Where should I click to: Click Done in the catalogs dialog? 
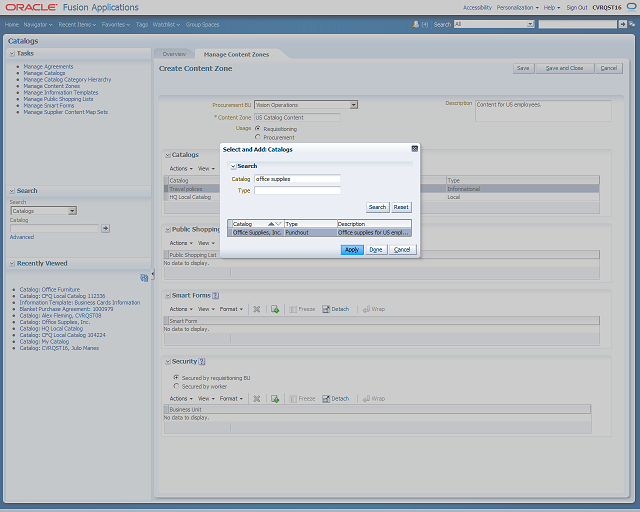[376, 249]
